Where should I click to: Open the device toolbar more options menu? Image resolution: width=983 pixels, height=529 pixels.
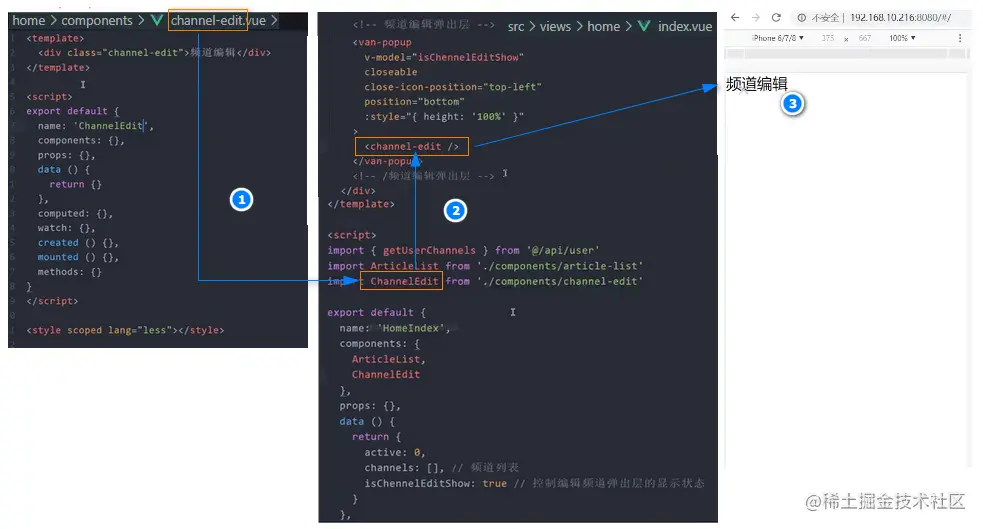coord(960,38)
